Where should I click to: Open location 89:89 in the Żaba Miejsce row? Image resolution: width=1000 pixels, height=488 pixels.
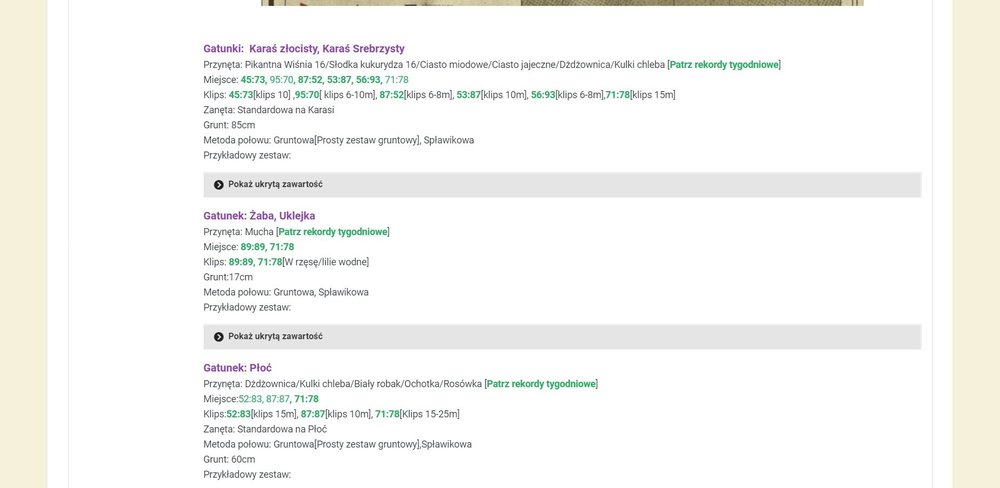tap(253, 247)
